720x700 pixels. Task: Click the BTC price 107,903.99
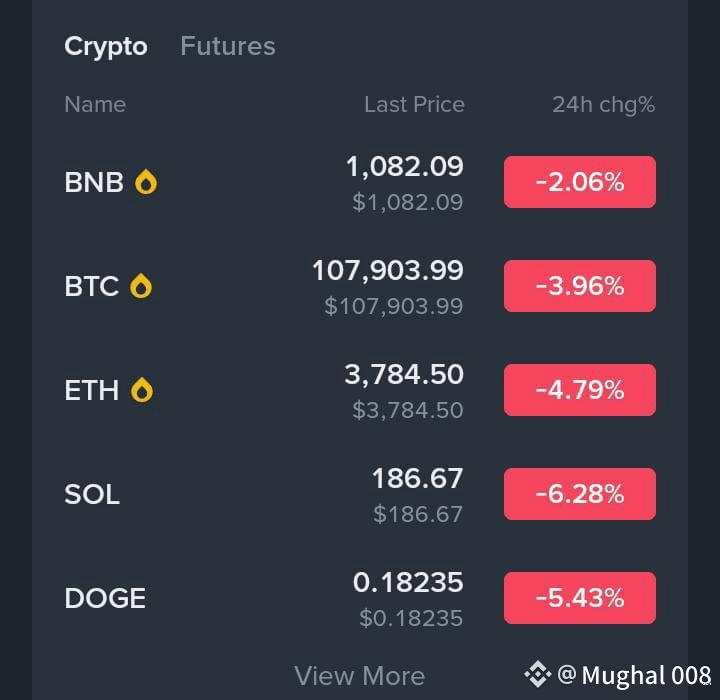388,270
